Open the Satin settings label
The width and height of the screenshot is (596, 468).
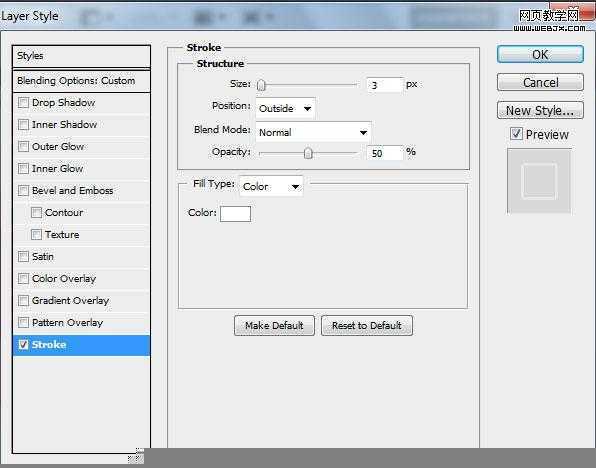coord(43,257)
